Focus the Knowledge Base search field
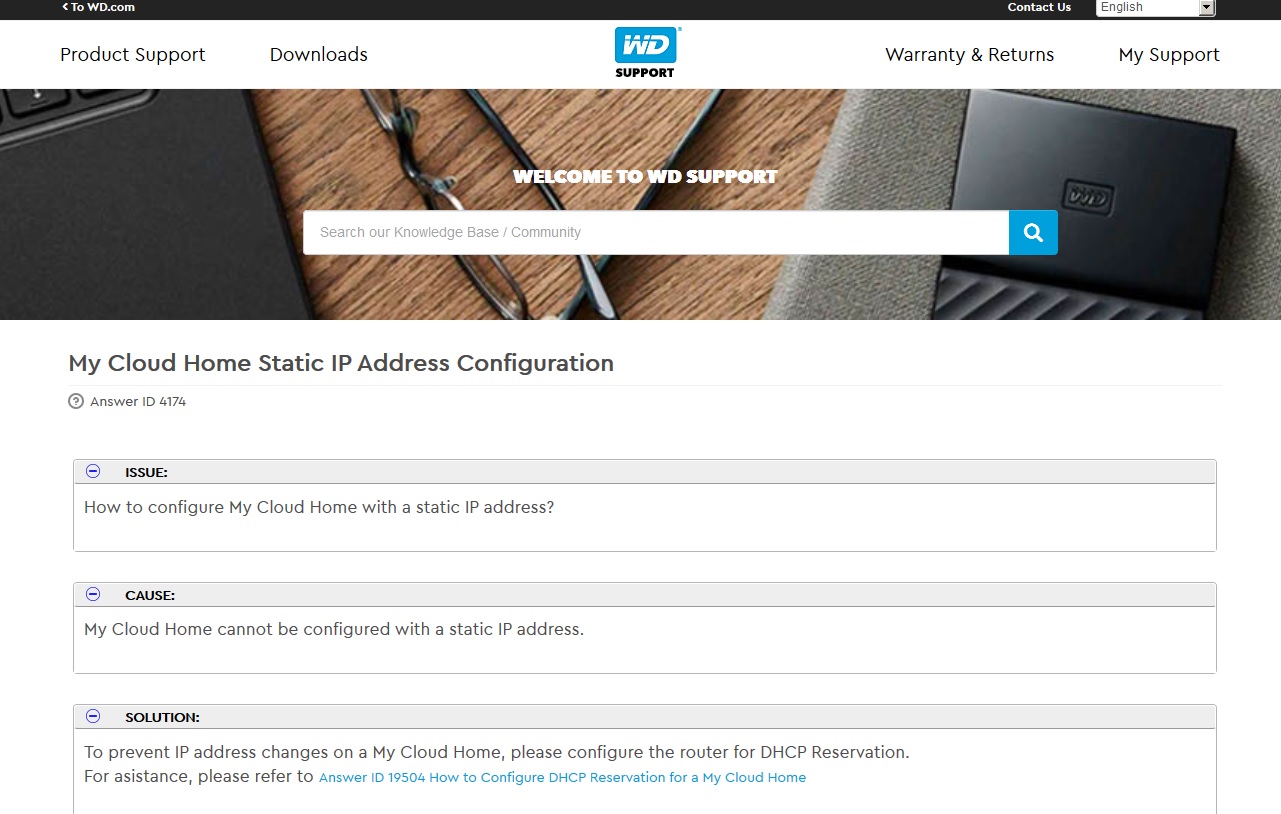 tap(656, 233)
